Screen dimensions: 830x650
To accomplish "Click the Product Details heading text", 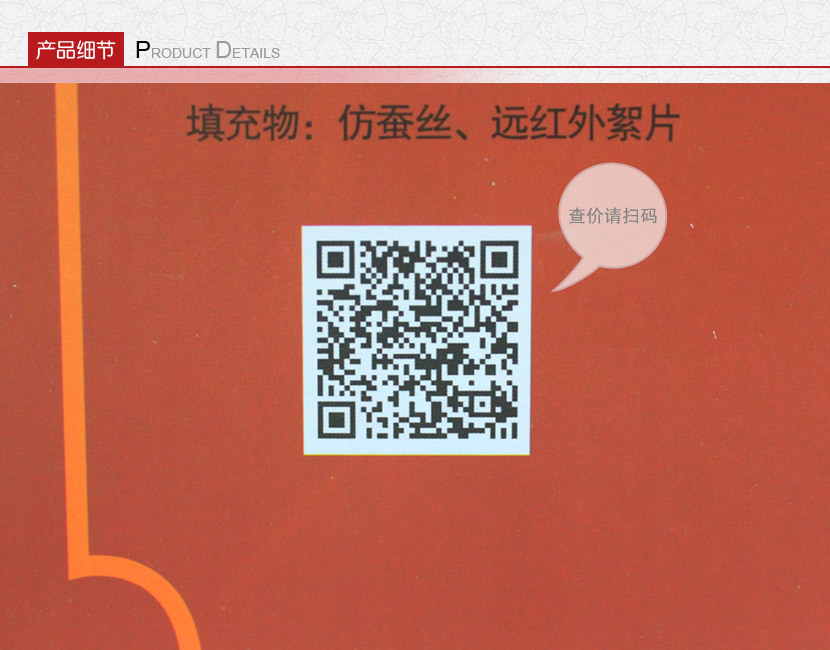I will pyautogui.click(x=208, y=50).
